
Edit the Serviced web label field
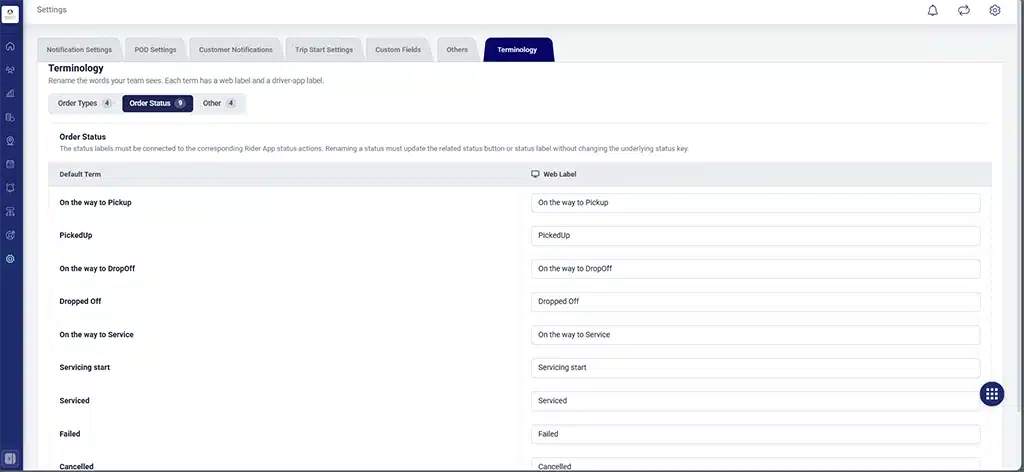click(756, 401)
